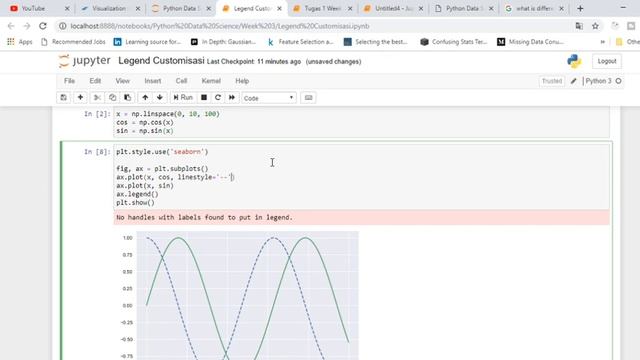Copy selected cells icon in toolbar
640x360 pixels.
pos(112,98)
